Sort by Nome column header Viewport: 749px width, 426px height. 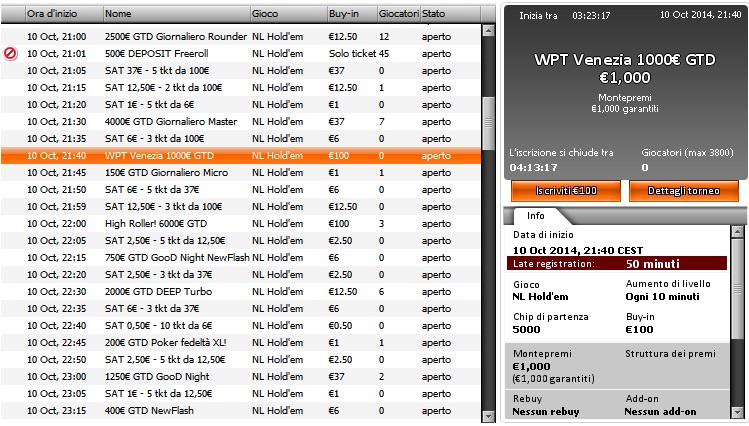point(176,14)
